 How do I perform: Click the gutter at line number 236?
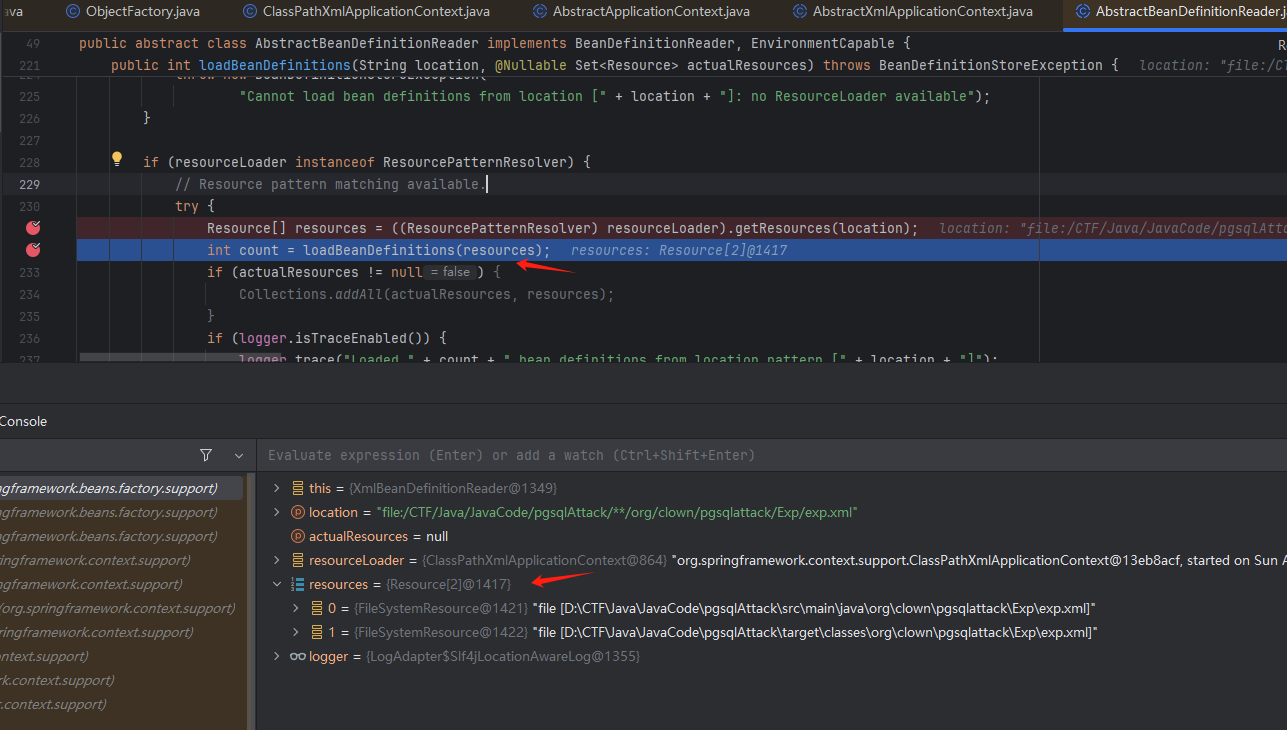[29, 338]
